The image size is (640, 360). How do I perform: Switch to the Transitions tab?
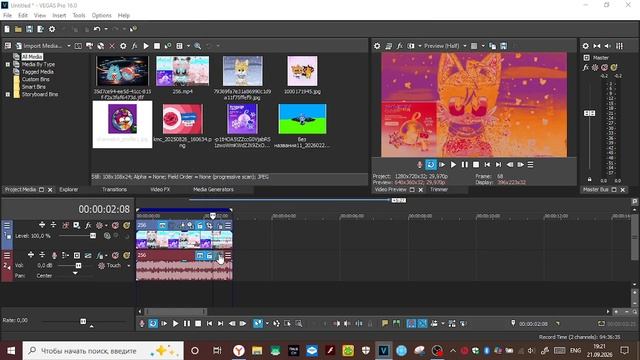114,189
